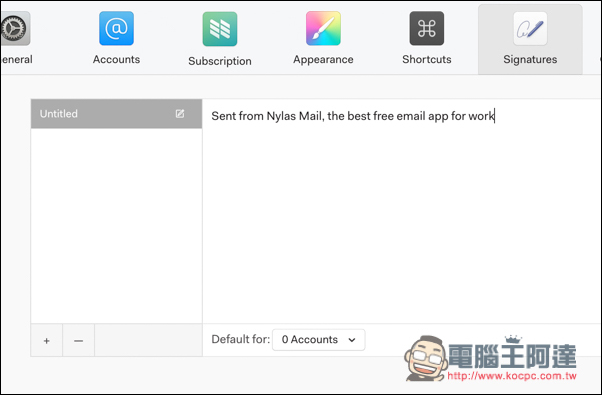Expand the 0 Accounts default dropdown
The height and width of the screenshot is (395, 602).
[318, 340]
